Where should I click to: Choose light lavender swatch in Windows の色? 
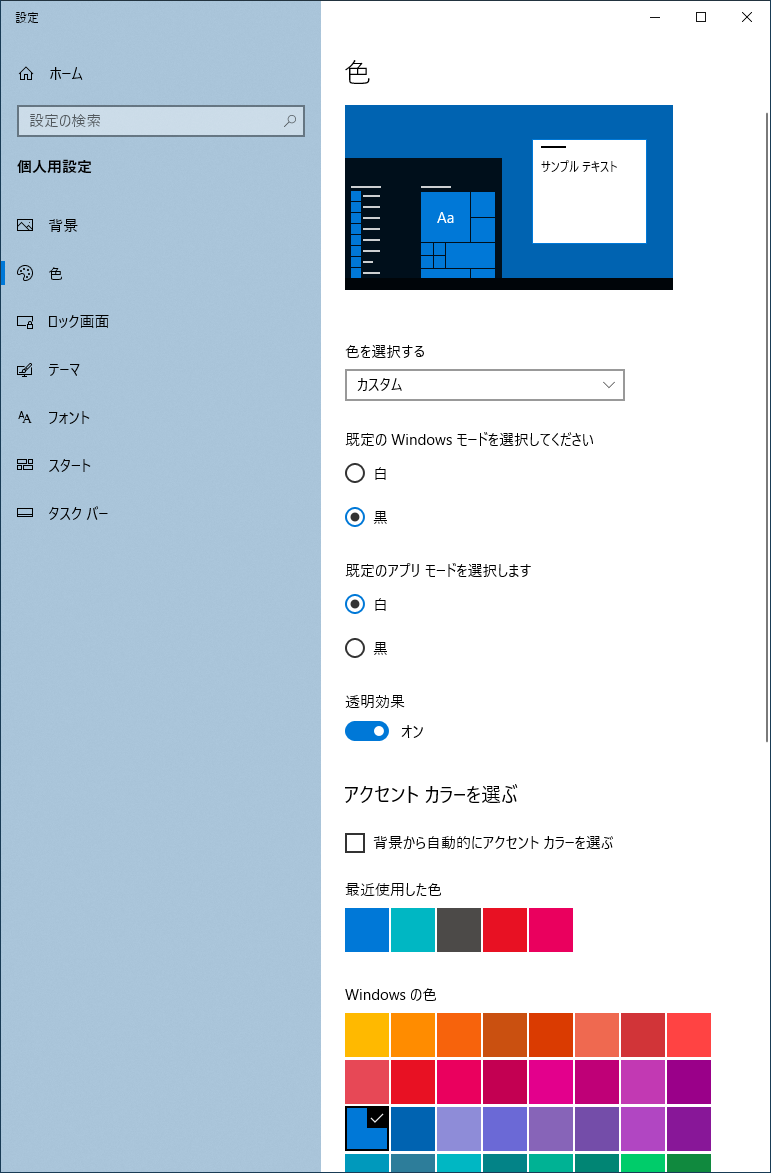tap(459, 1128)
